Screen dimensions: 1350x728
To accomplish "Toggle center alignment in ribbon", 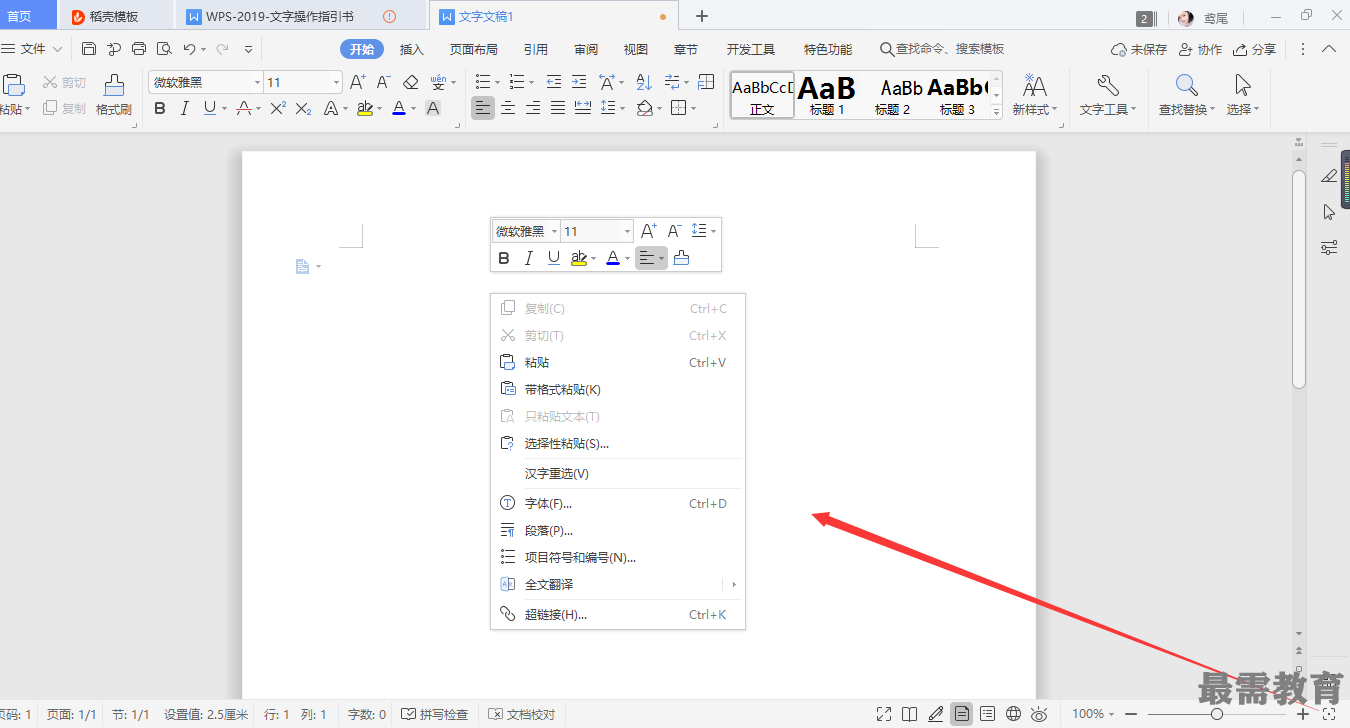I will click(508, 108).
